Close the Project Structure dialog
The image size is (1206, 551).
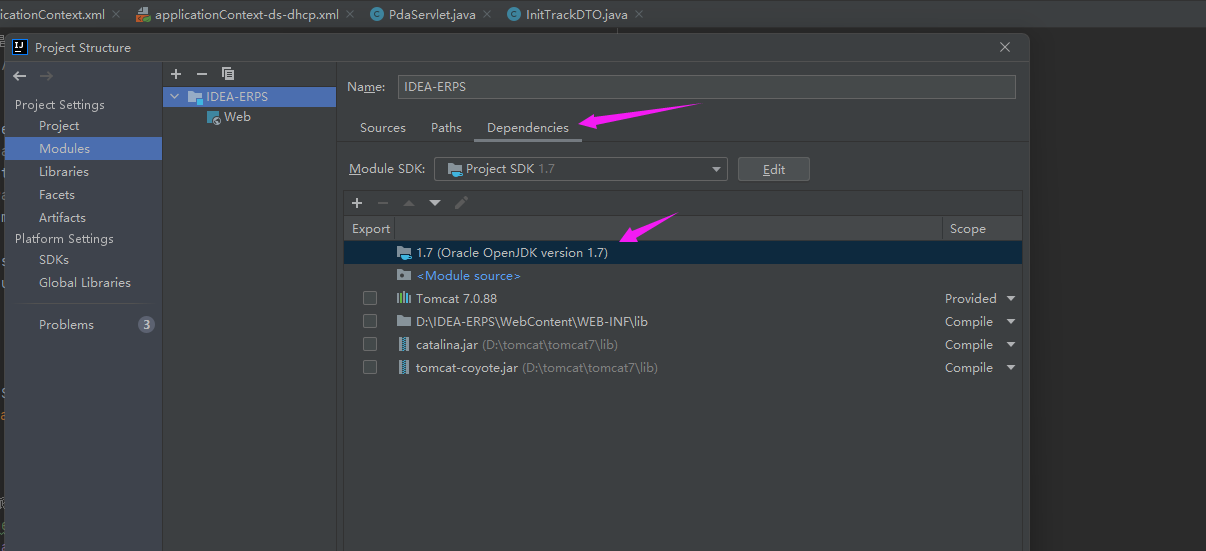[1005, 47]
